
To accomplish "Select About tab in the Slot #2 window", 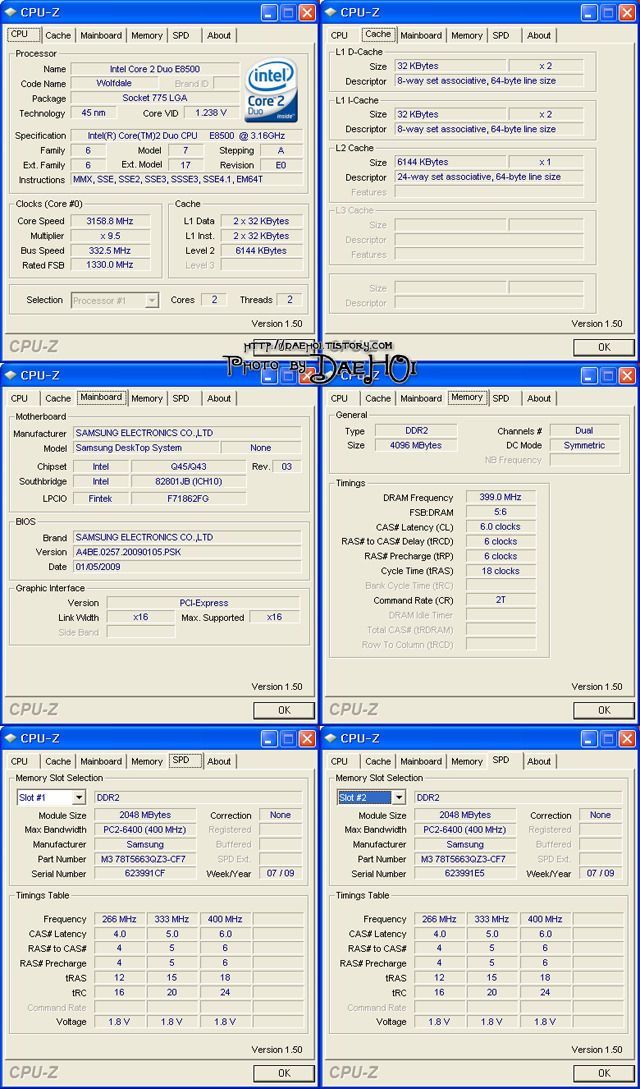I will pyautogui.click(x=539, y=762).
